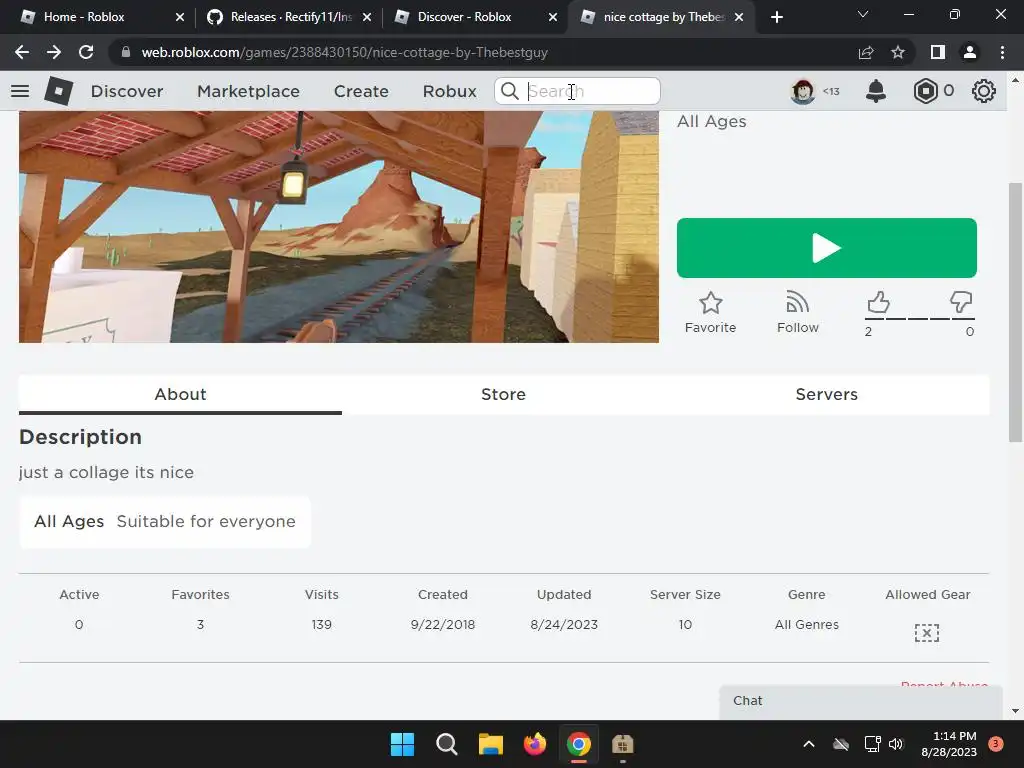The image size is (1024, 768).
Task: Open the Robux balance icon
Action: 925,91
